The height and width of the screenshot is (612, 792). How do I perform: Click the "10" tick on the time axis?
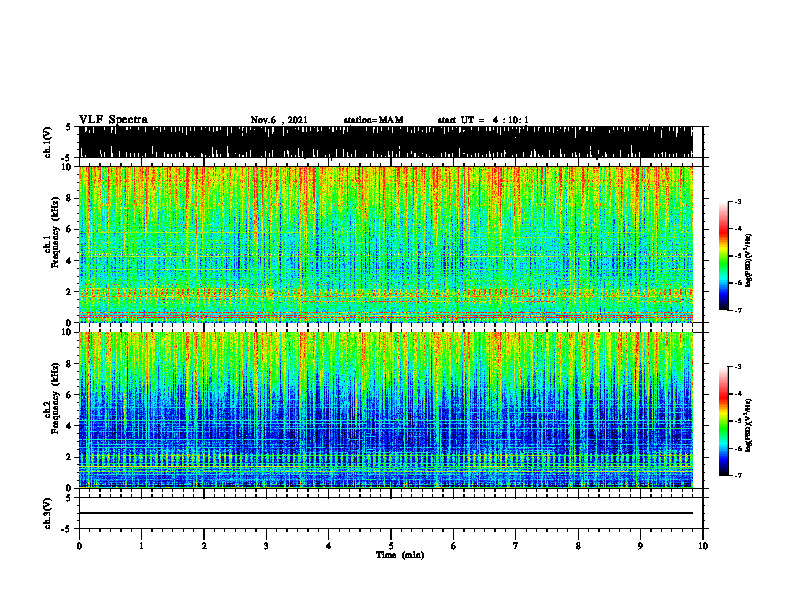703,546
